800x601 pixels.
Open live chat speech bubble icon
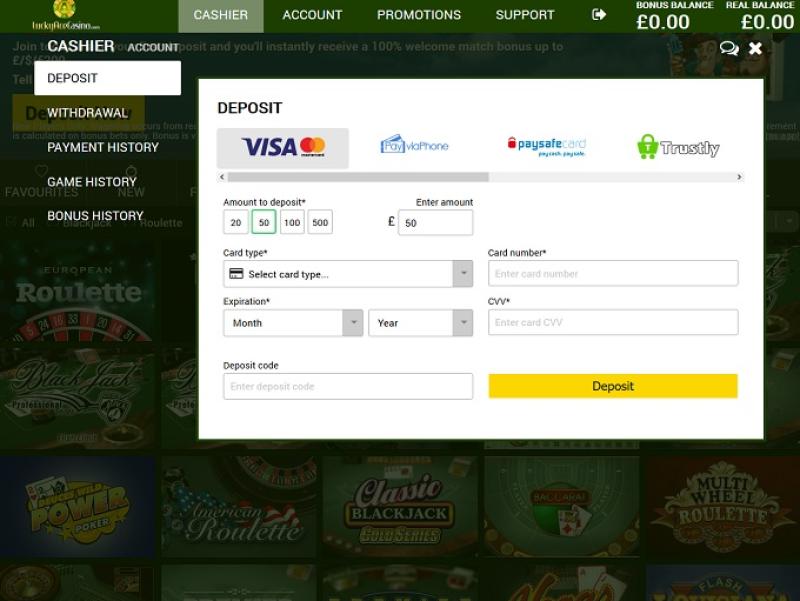click(x=729, y=48)
